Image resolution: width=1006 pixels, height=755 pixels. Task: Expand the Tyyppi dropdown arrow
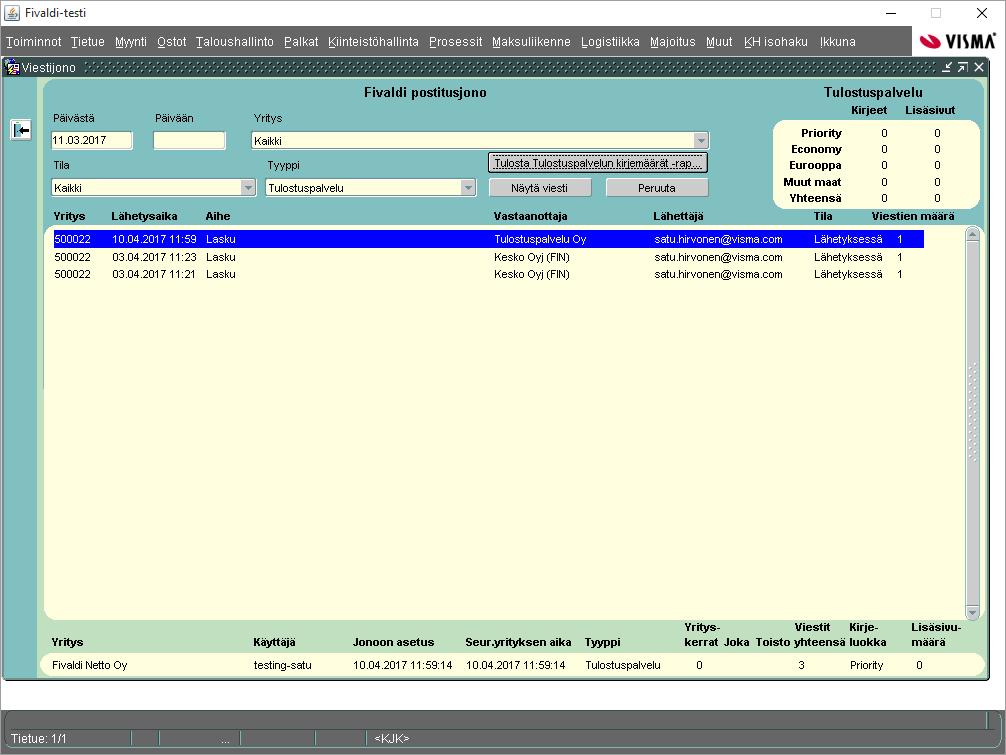[468, 188]
